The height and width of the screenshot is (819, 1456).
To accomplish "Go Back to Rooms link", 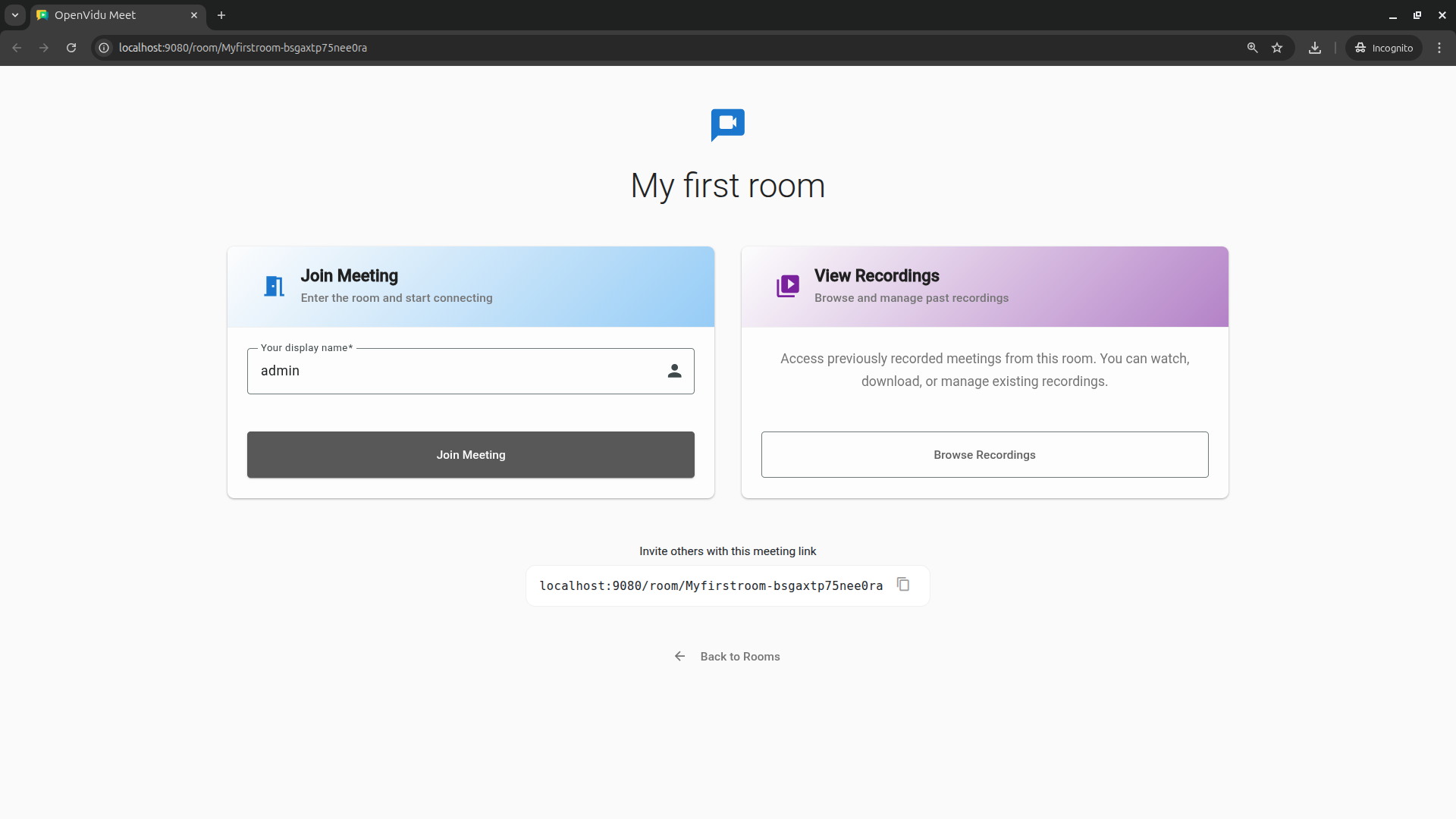I will pos(727,657).
